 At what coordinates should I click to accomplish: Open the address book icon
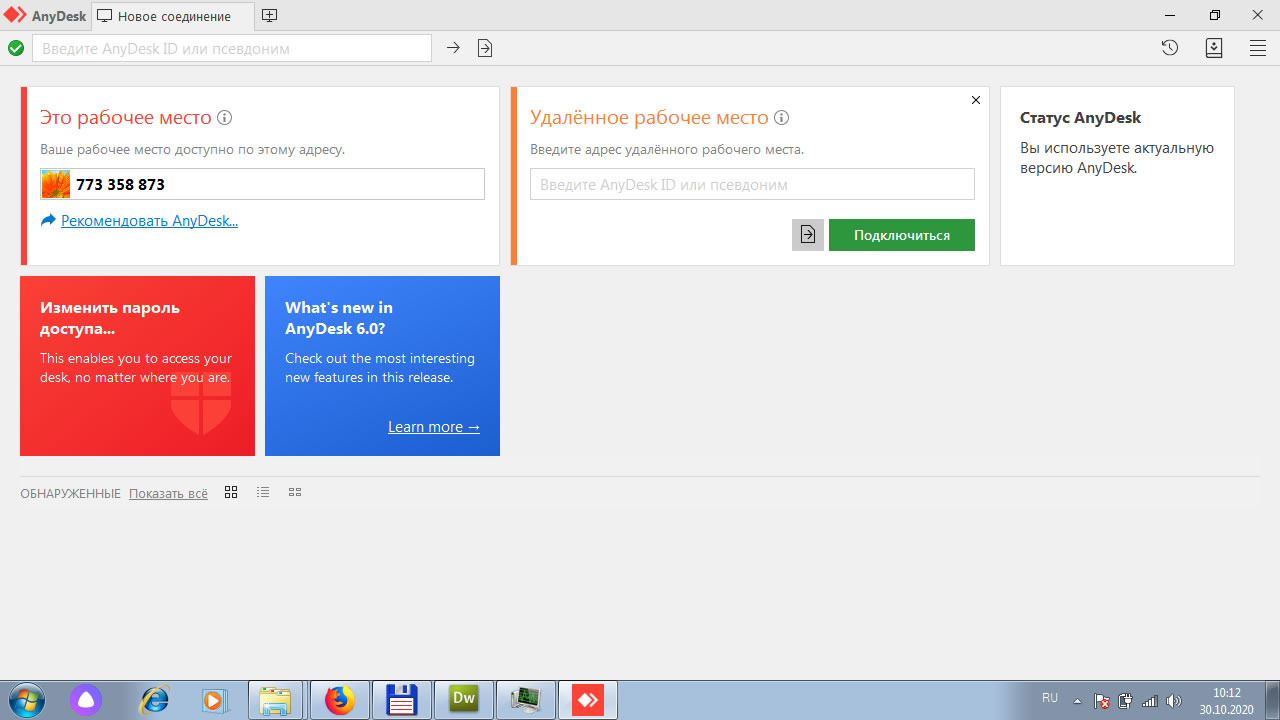coord(1214,47)
